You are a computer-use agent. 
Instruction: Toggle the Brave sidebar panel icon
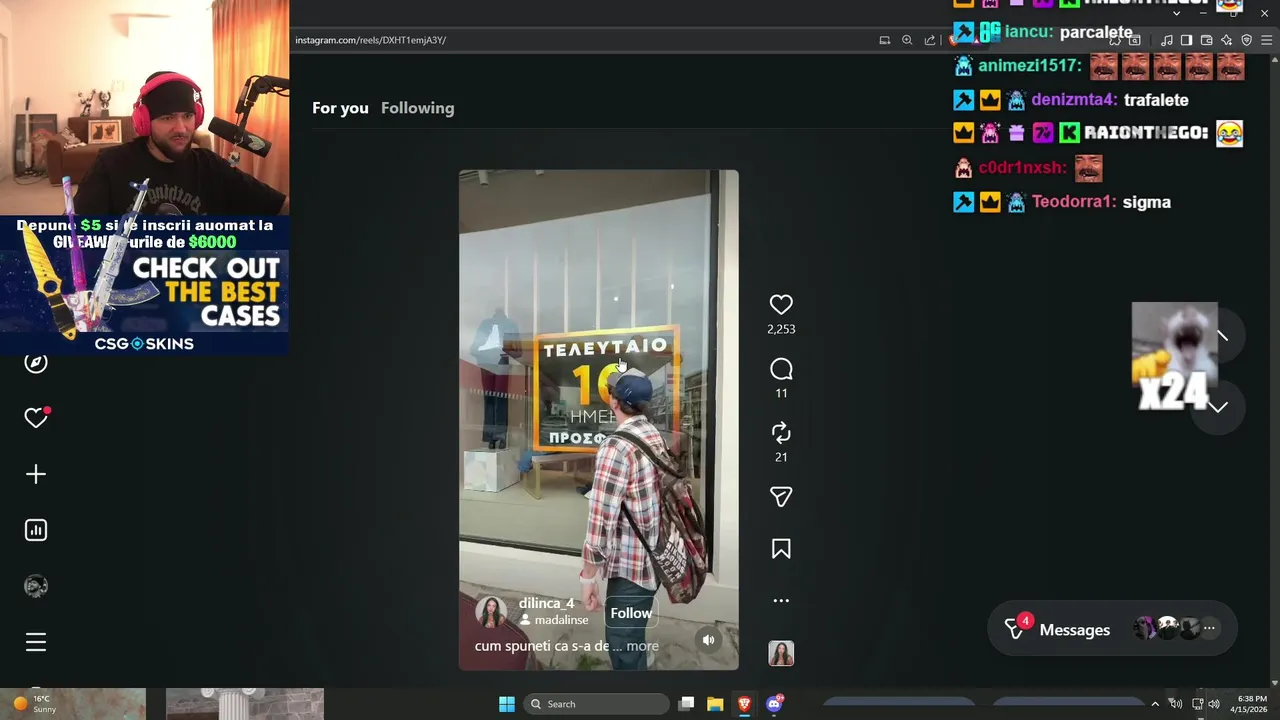[x=1186, y=40]
